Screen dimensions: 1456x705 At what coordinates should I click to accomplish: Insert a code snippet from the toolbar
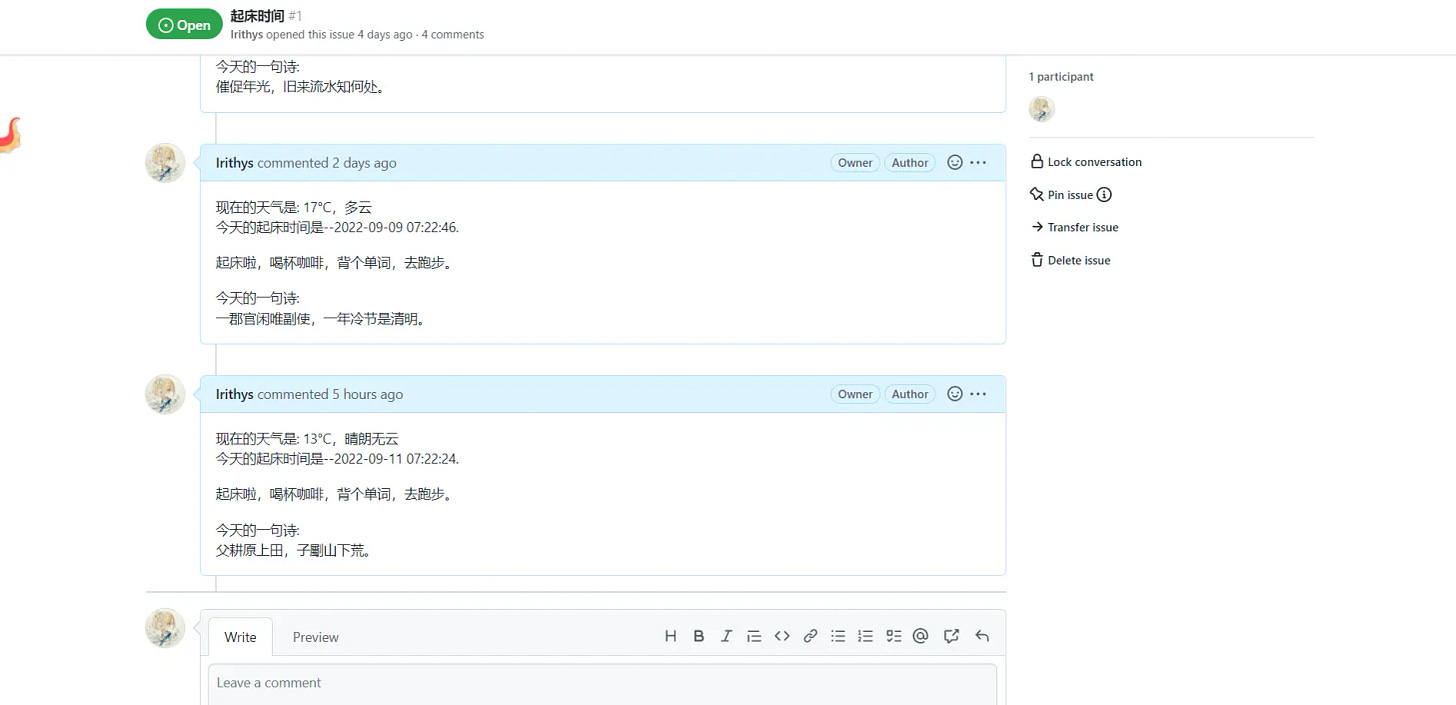(x=782, y=635)
